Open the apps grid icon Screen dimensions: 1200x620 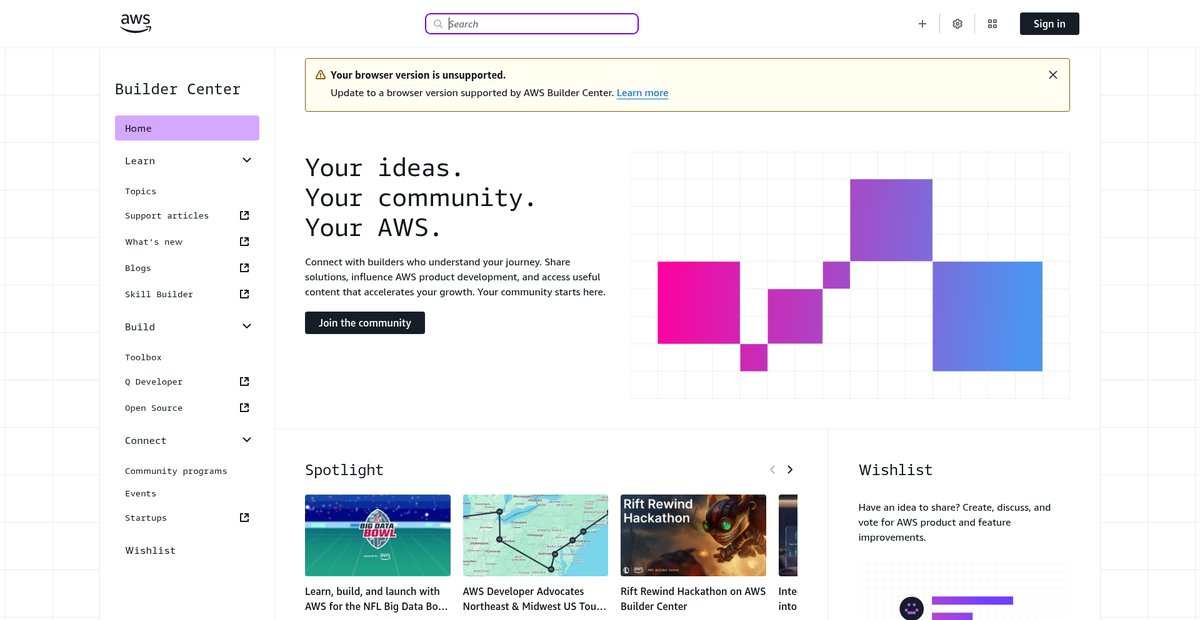point(992,24)
